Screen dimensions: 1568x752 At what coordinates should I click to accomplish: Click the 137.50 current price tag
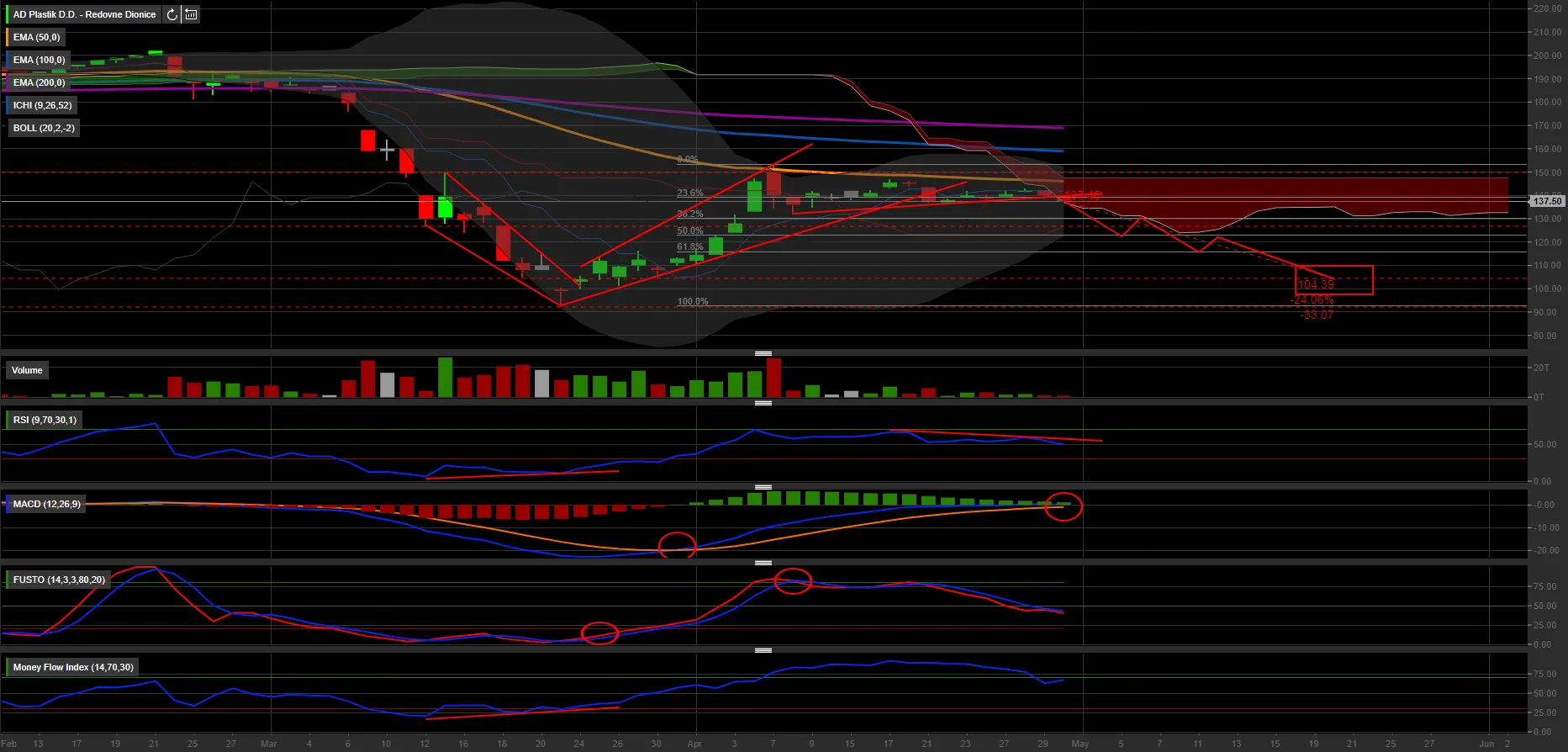pyautogui.click(x=1547, y=201)
